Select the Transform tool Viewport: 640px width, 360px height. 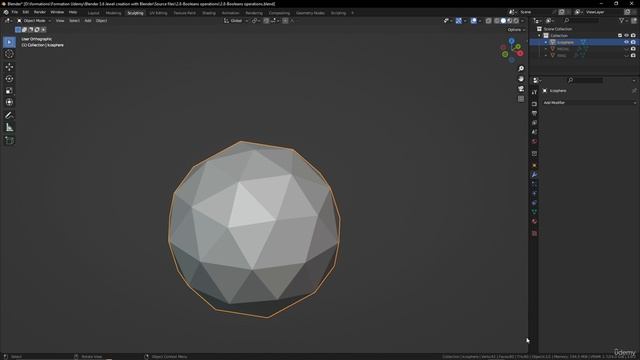(x=9, y=102)
